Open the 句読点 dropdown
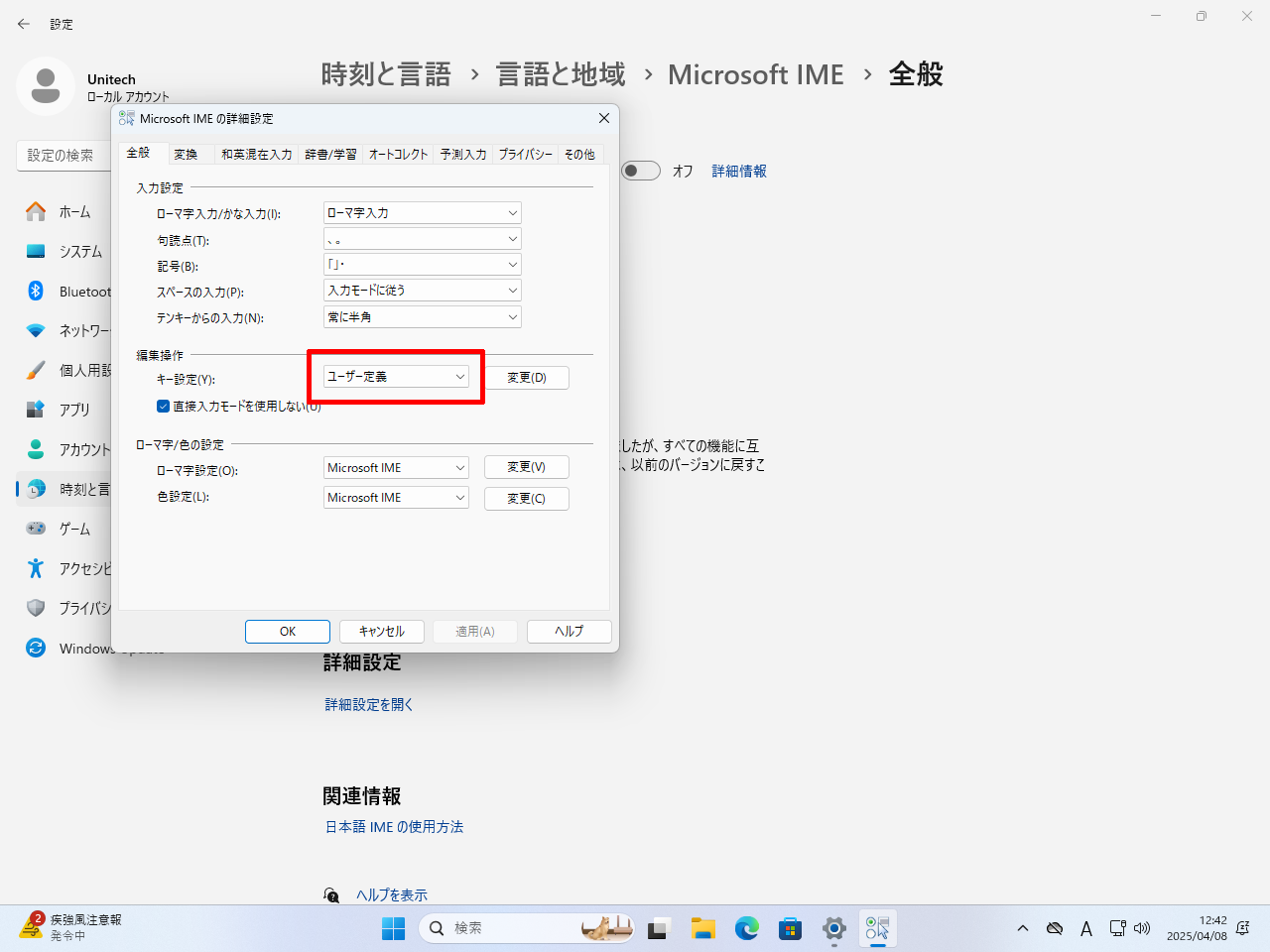This screenshot has width=1270, height=952. 423,239
